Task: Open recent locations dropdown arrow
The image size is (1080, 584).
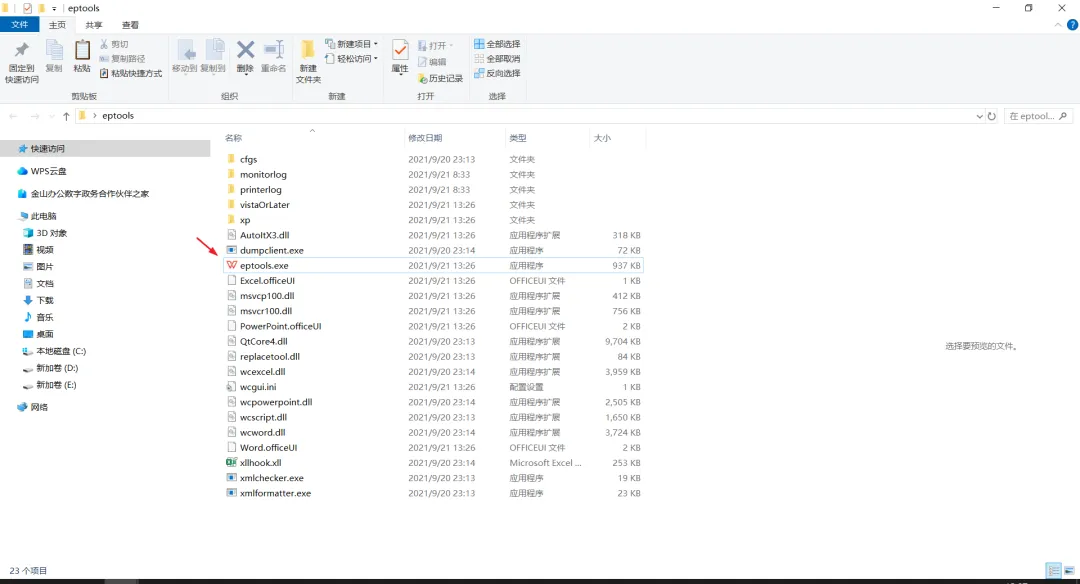Action: (x=52, y=116)
